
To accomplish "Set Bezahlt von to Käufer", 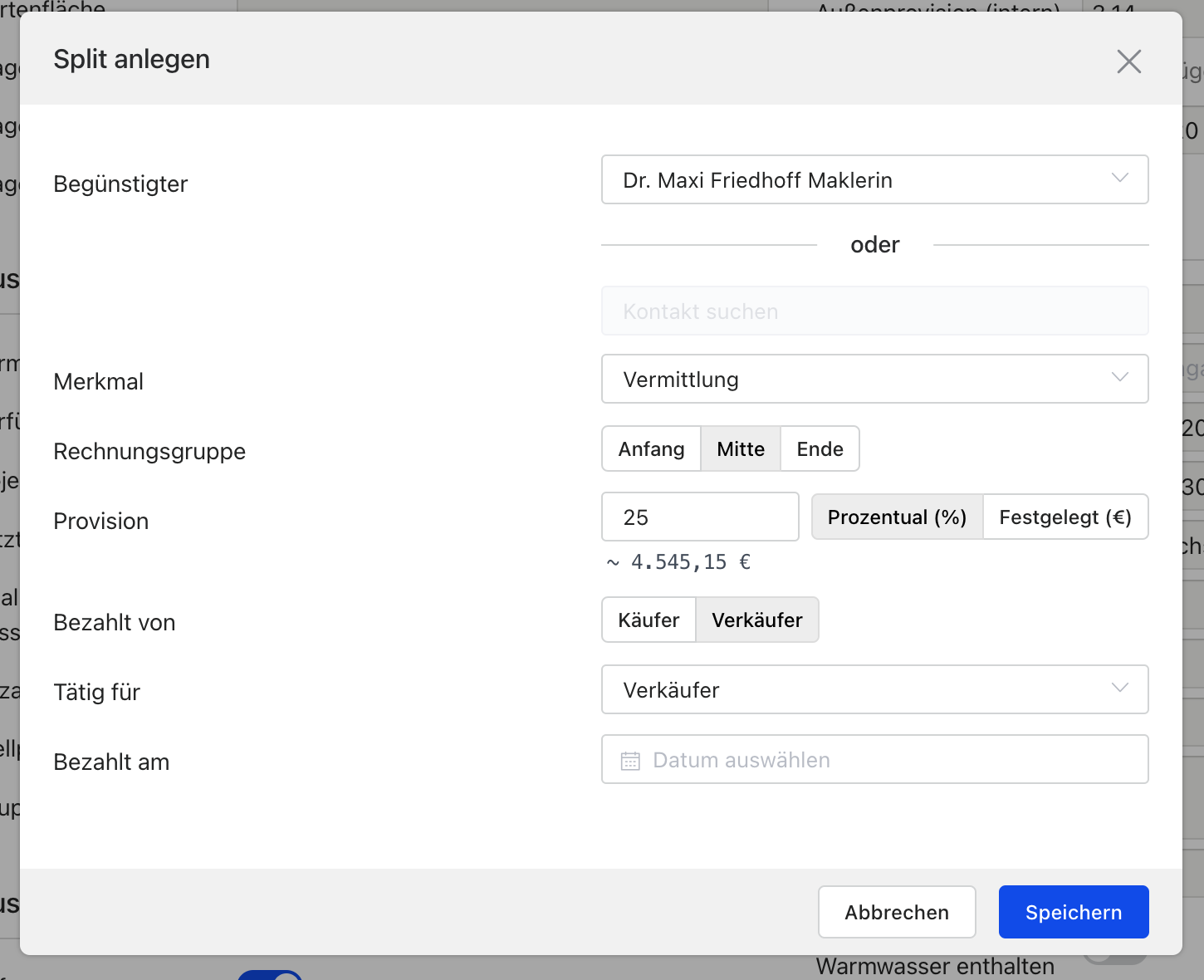I will 648,620.
